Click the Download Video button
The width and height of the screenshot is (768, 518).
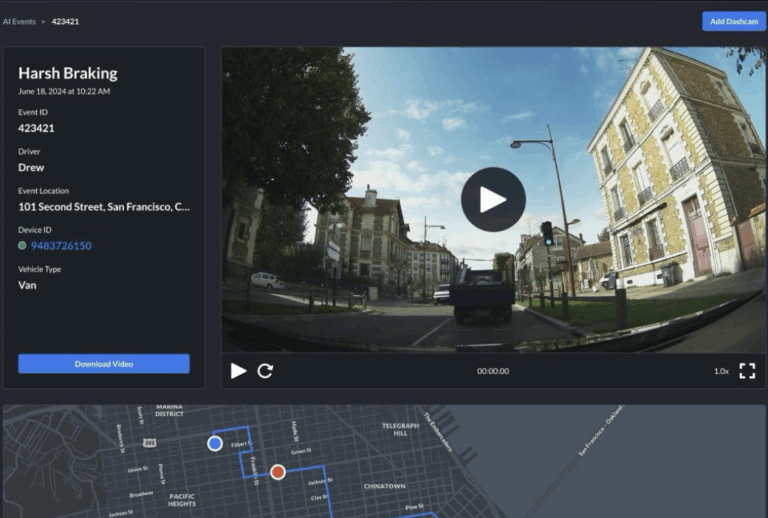tap(104, 364)
